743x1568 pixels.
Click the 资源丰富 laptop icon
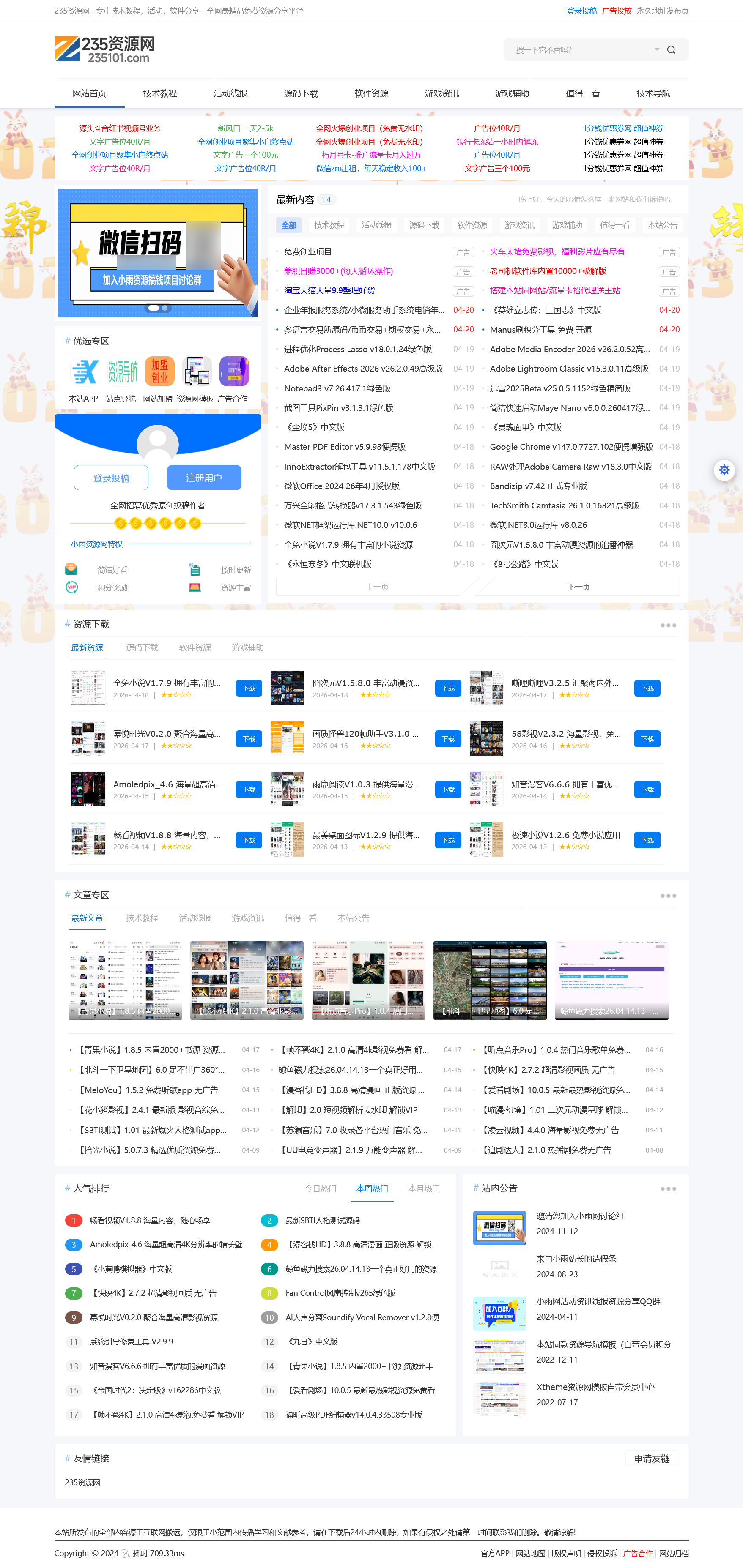pyautogui.click(x=195, y=587)
